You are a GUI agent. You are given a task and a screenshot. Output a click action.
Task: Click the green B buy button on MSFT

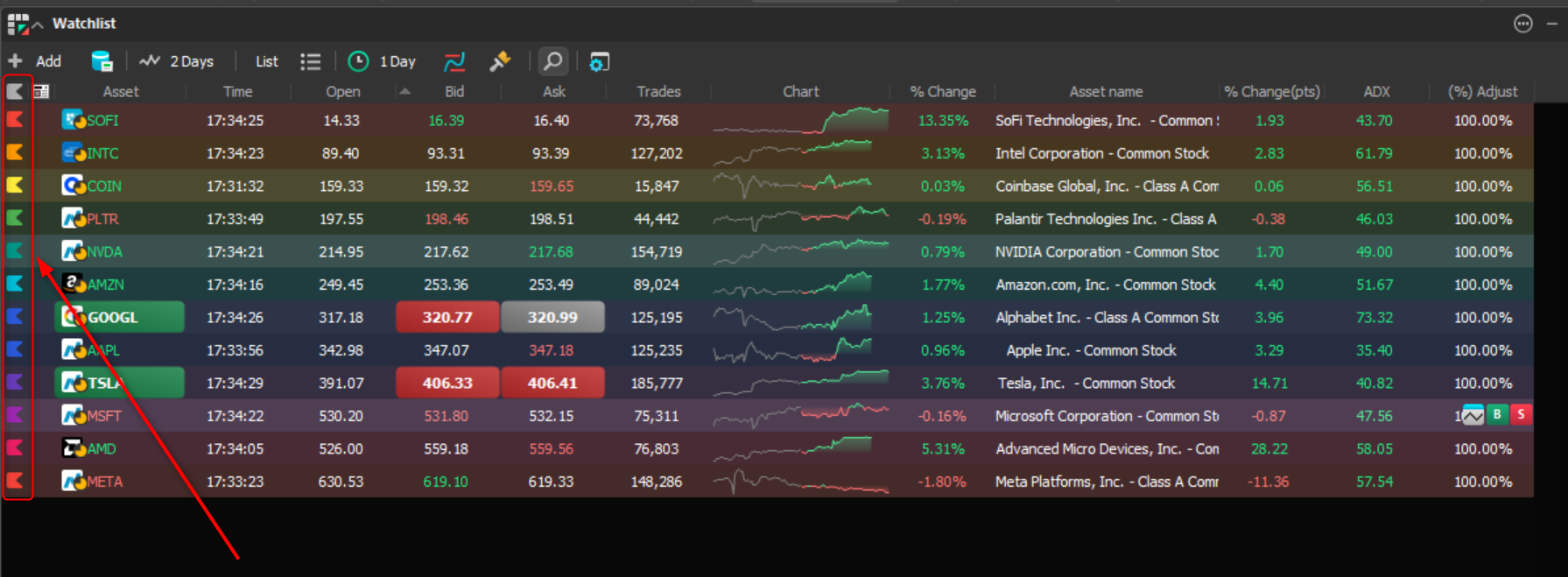tap(1497, 415)
